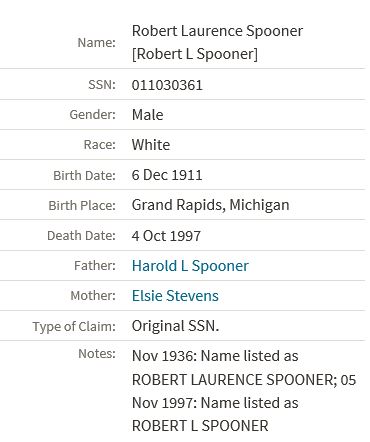Viewport: 370px width, 442px height.
Task: Click the SSN value 011030361
Action: pos(167,85)
